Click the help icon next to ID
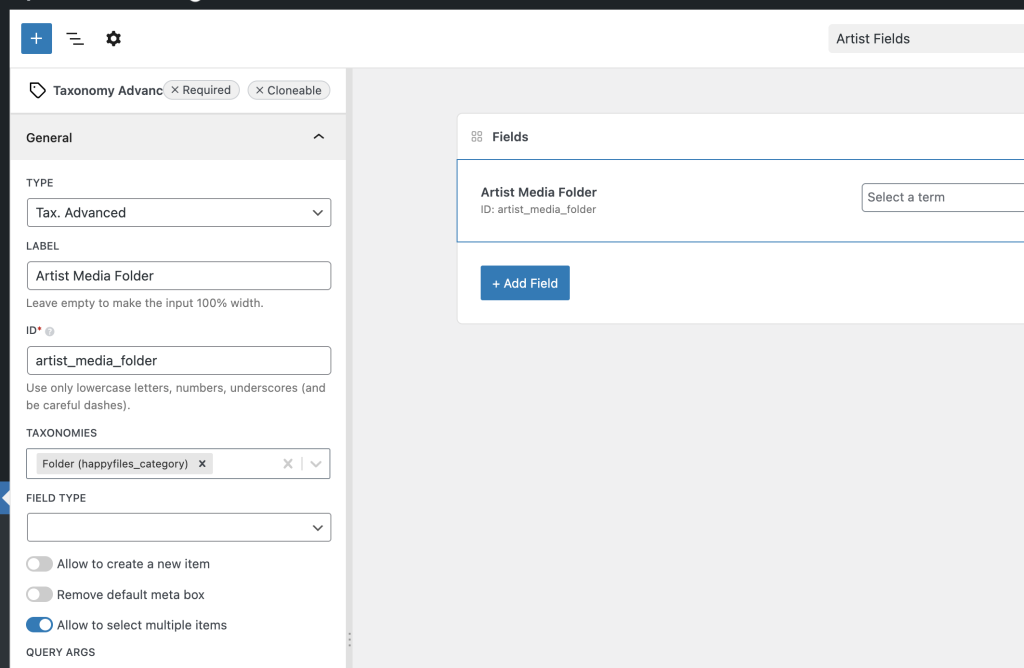 tap(50, 331)
